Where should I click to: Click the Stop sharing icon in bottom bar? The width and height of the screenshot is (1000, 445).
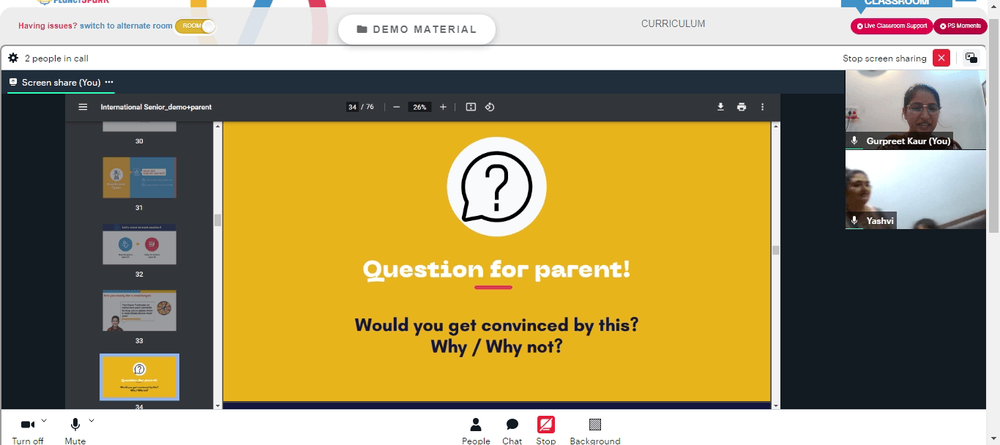click(546, 425)
